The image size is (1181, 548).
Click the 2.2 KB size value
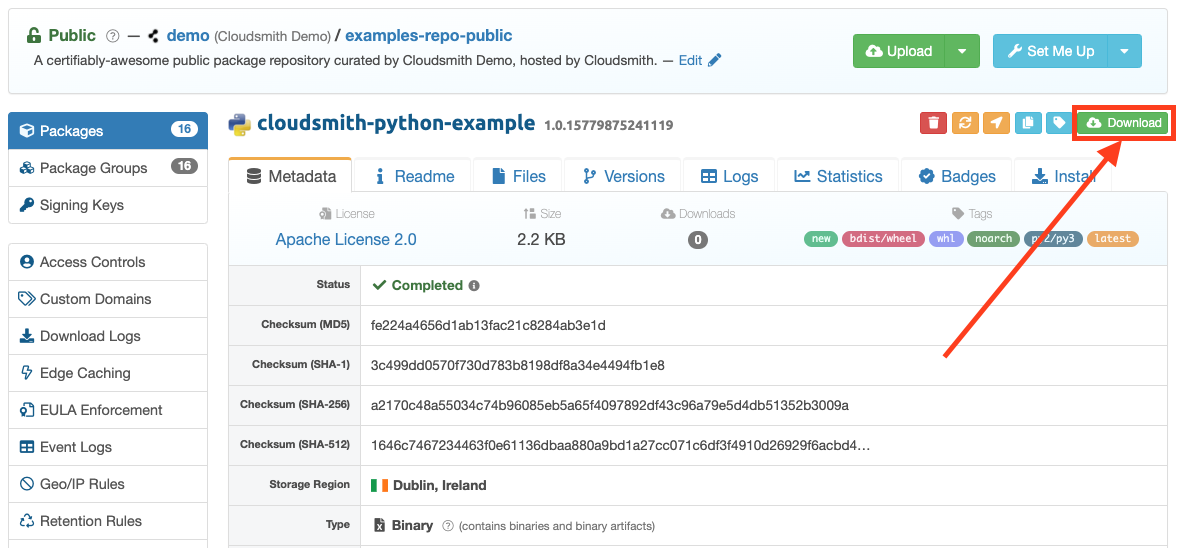tap(541, 239)
